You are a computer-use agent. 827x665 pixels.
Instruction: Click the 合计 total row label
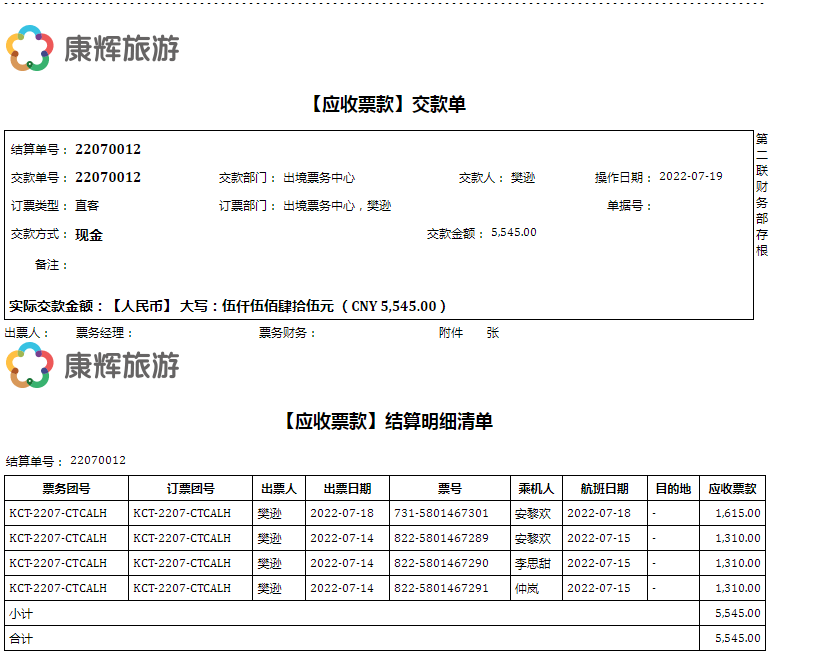[20, 638]
